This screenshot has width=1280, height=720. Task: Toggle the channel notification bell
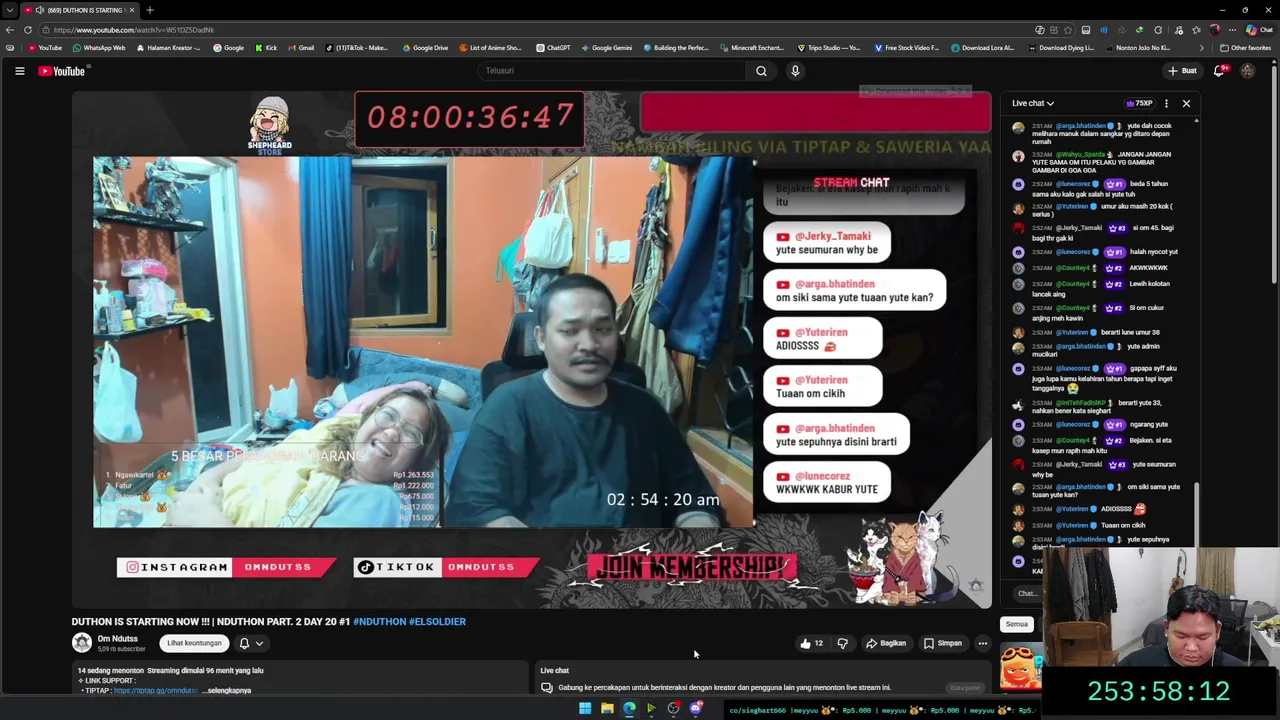tap(244, 643)
